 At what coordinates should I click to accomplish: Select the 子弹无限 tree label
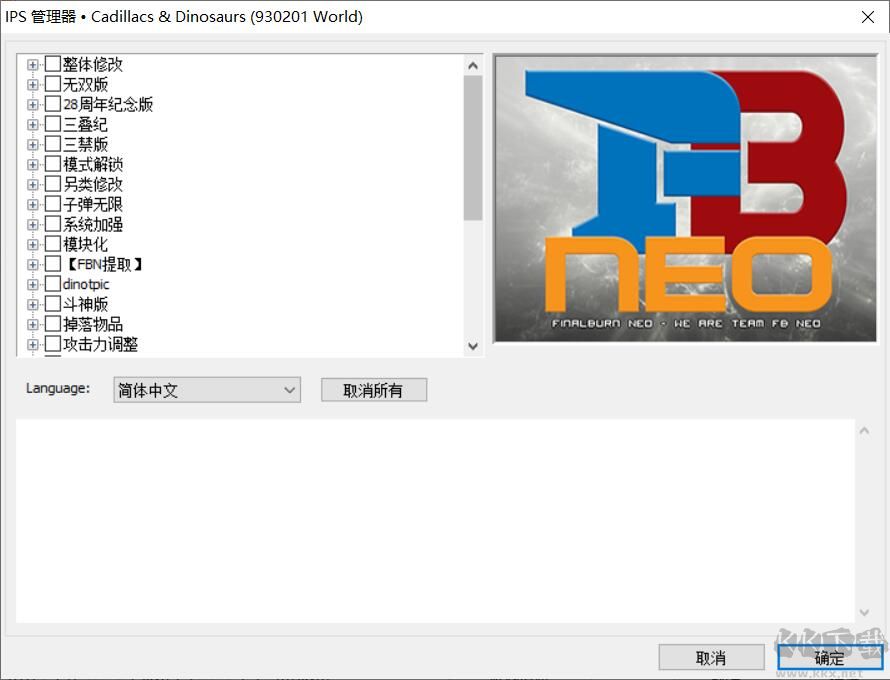93,204
